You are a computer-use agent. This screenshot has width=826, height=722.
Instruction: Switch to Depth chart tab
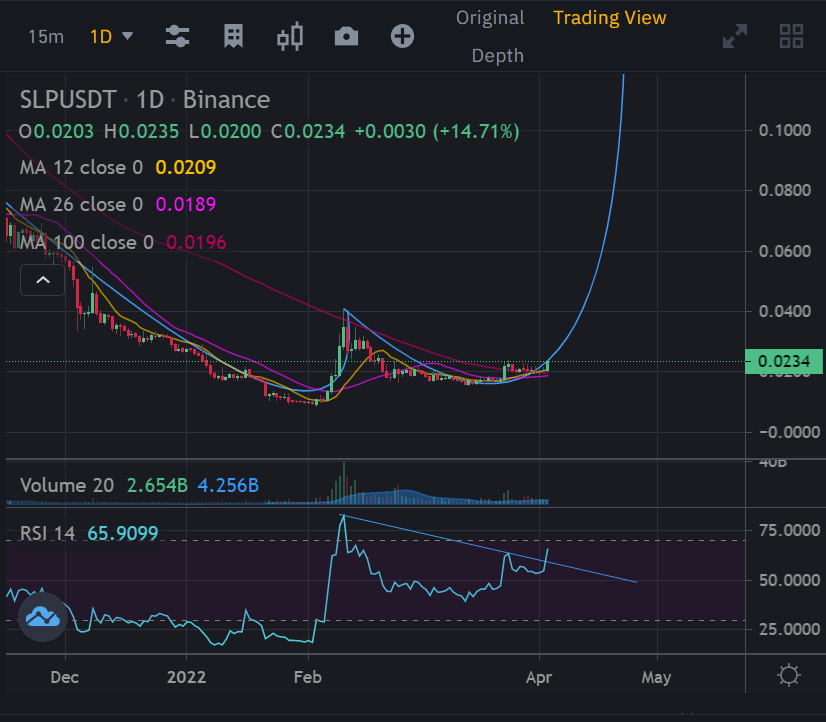click(498, 56)
